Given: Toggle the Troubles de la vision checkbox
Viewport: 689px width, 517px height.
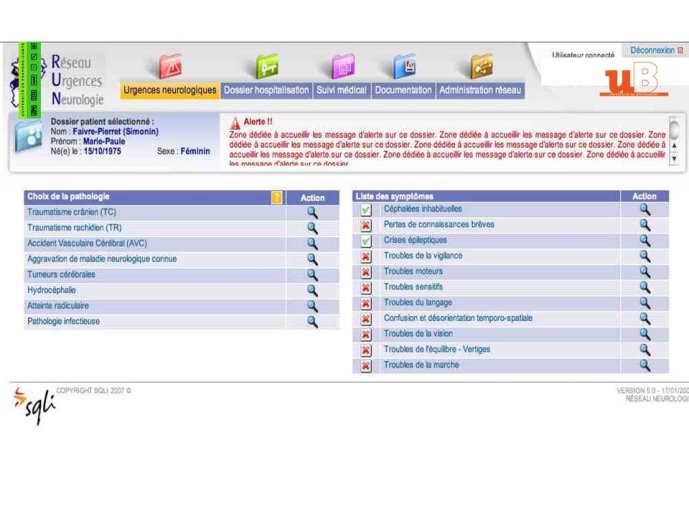Looking at the screenshot, I should pos(366,335).
